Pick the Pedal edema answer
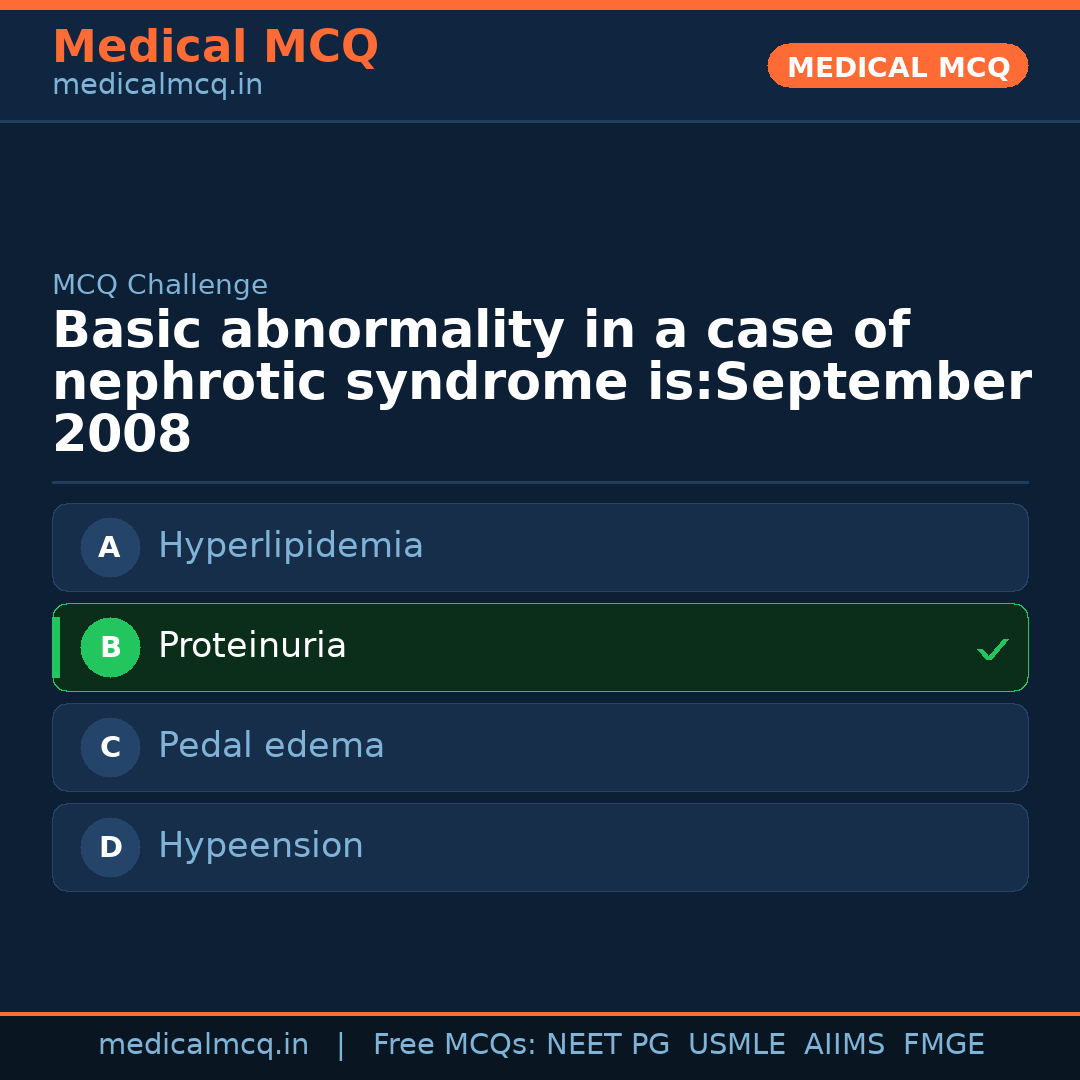 [271, 746]
